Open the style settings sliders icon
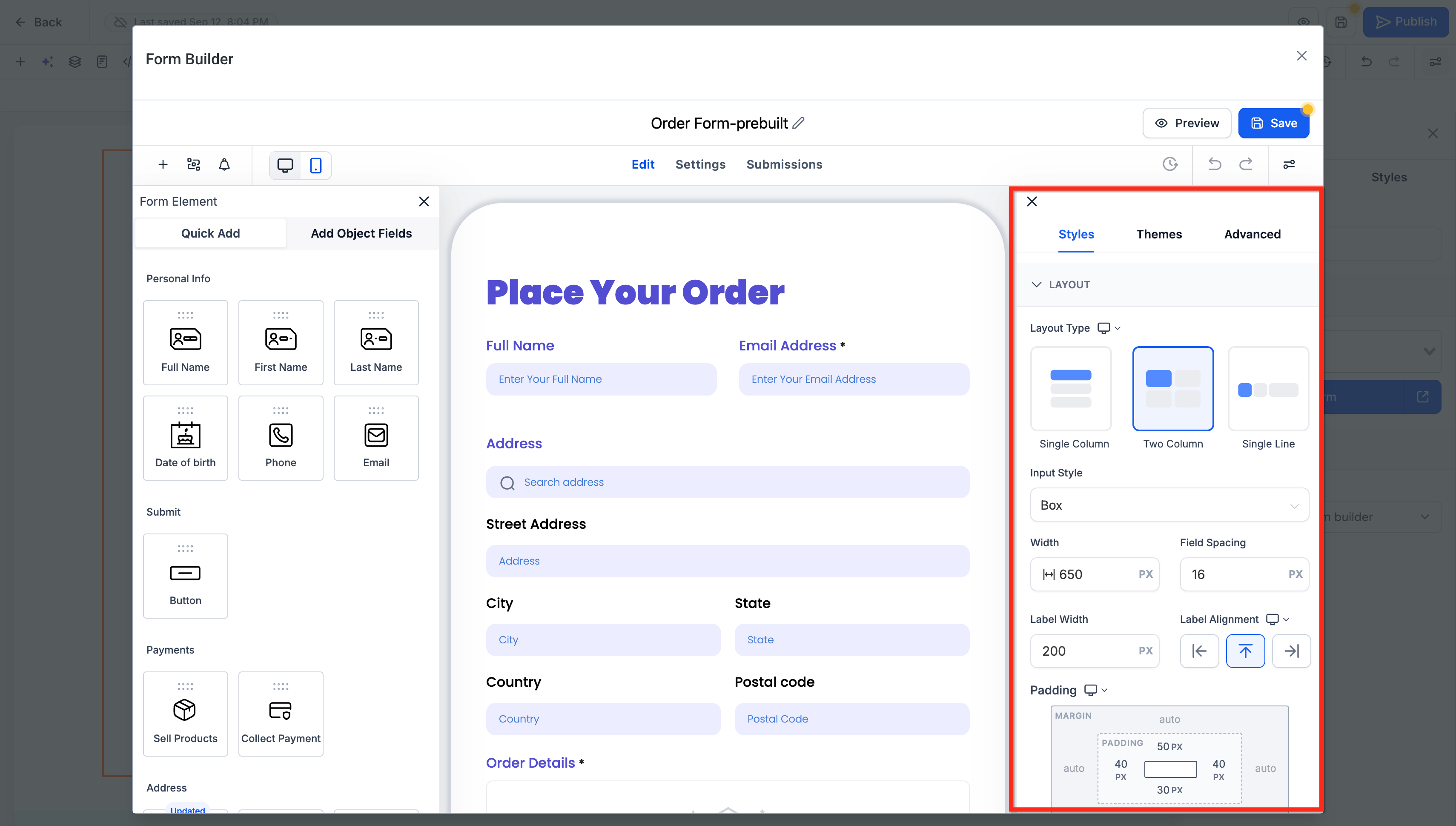Image resolution: width=1456 pixels, height=826 pixels. point(1289,164)
